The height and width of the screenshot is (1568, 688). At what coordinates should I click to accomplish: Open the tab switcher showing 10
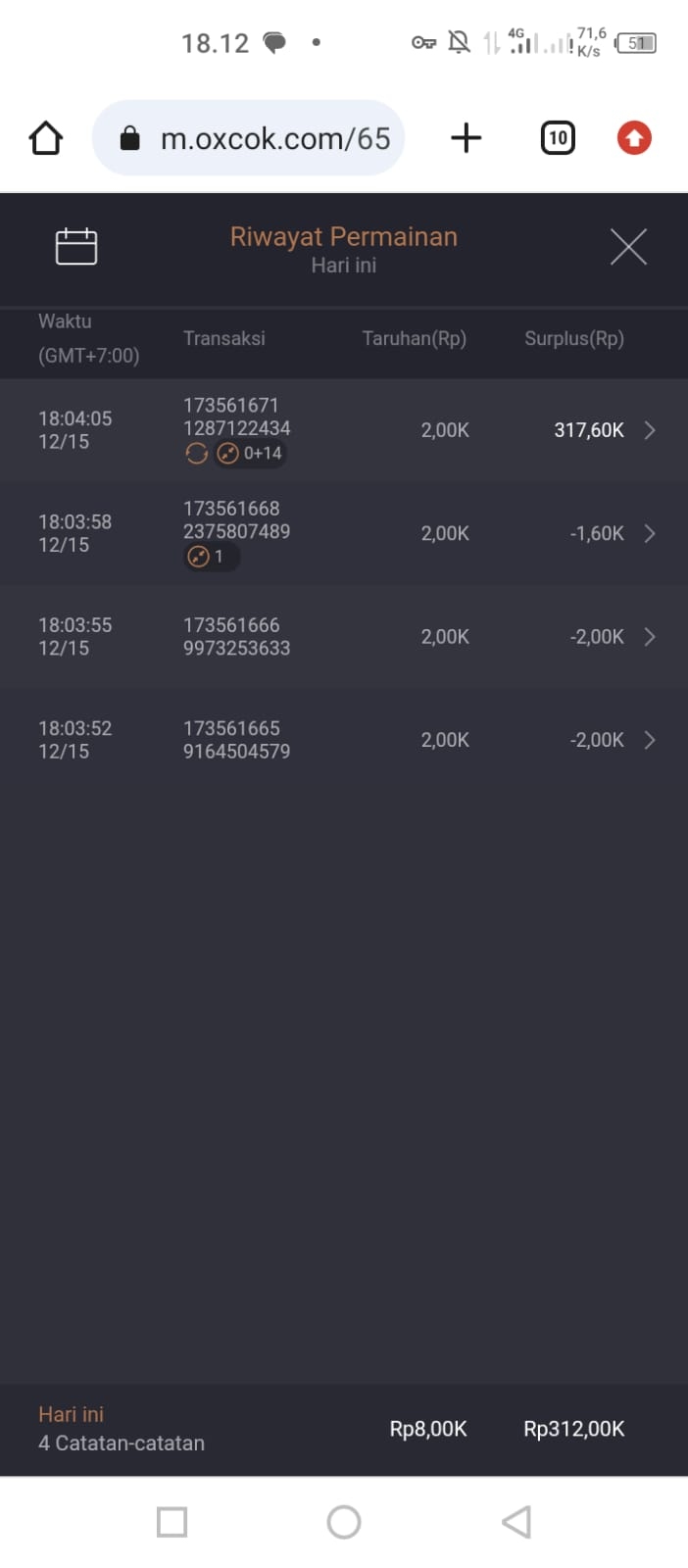pos(558,138)
